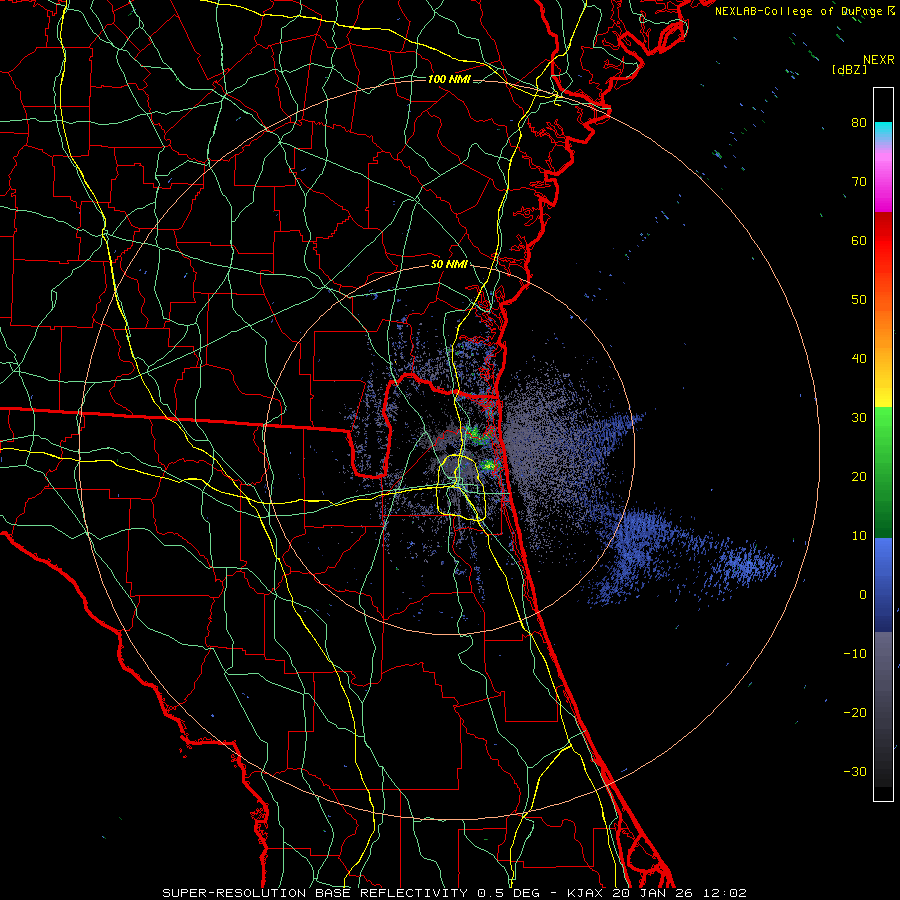Click the 20 value on dBZ scale
This screenshot has height=900, width=900.
point(859,477)
